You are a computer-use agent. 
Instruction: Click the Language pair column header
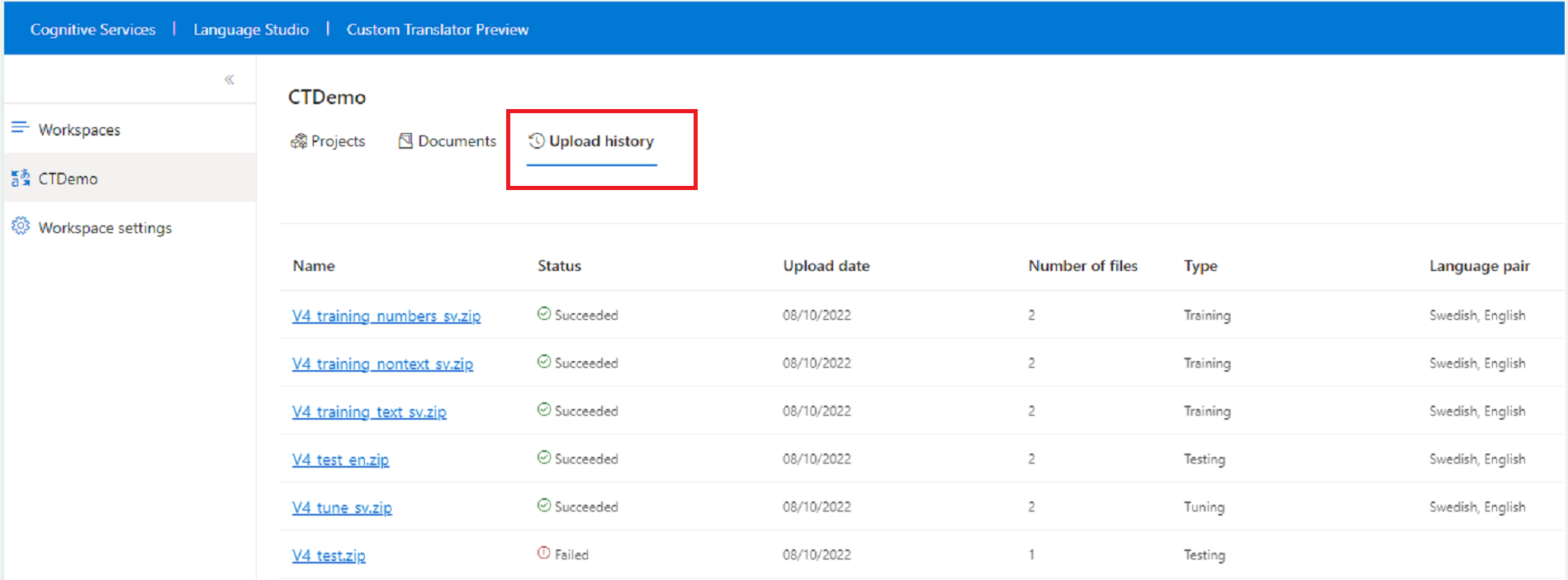coord(1480,266)
